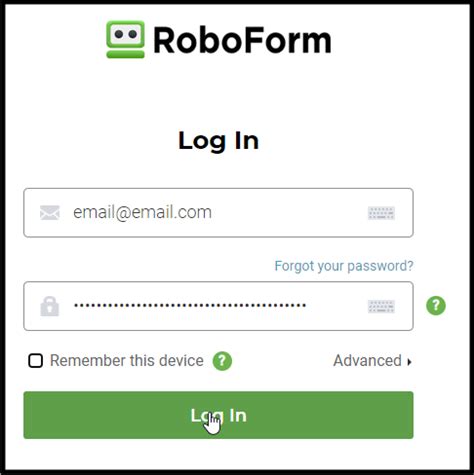Click the Log In page heading
Viewport: 474px width, 475px height.
click(x=219, y=141)
